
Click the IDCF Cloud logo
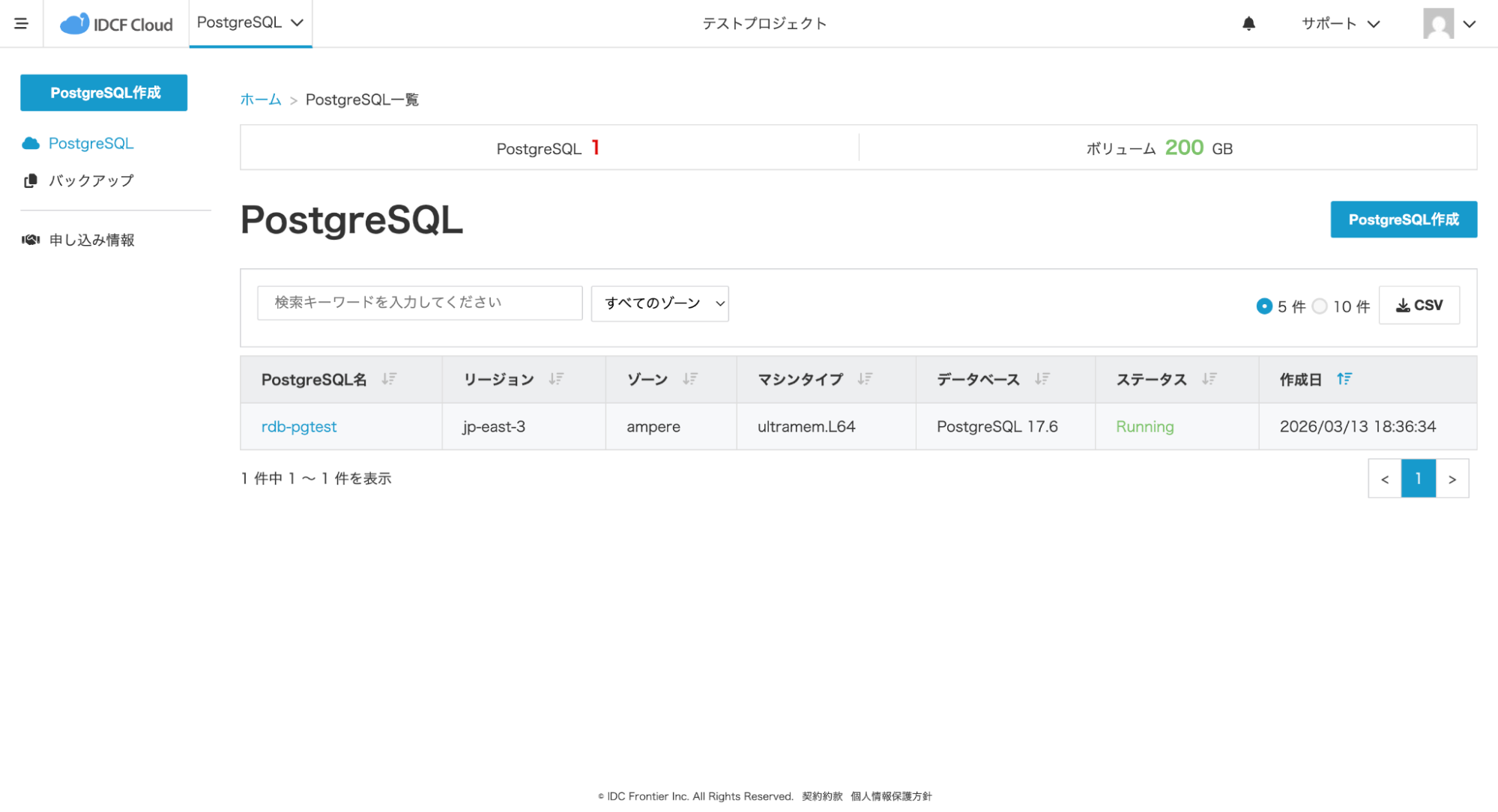point(115,23)
